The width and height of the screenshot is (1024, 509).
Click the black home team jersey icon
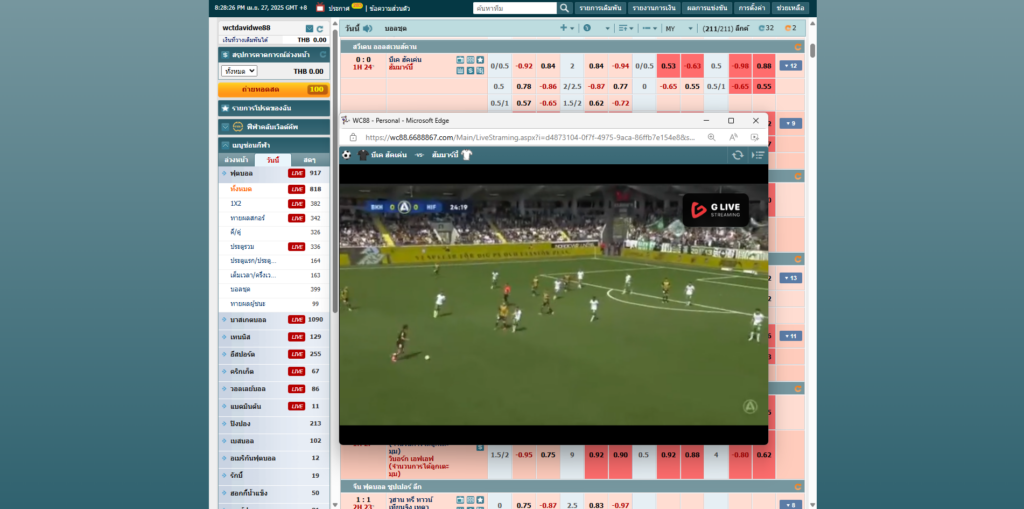click(363, 155)
